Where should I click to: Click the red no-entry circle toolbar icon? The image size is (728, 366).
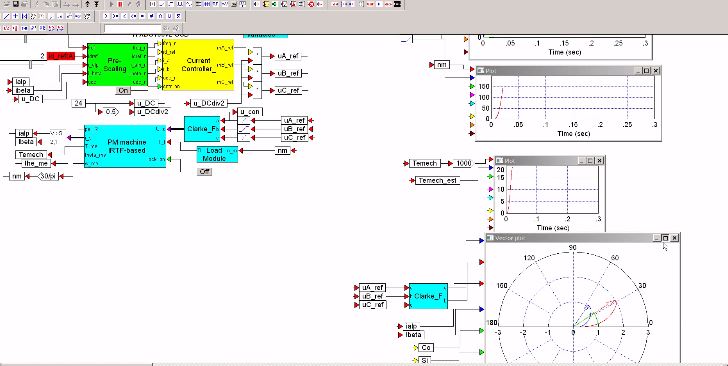pyautogui.click(x=311, y=4)
